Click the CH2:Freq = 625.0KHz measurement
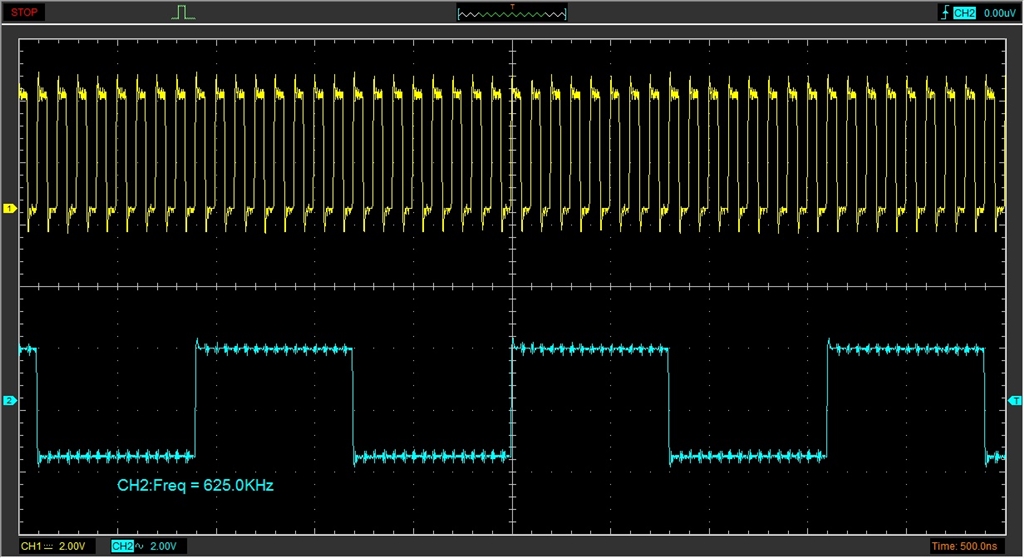This screenshot has height=558, width=1024. (195, 485)
